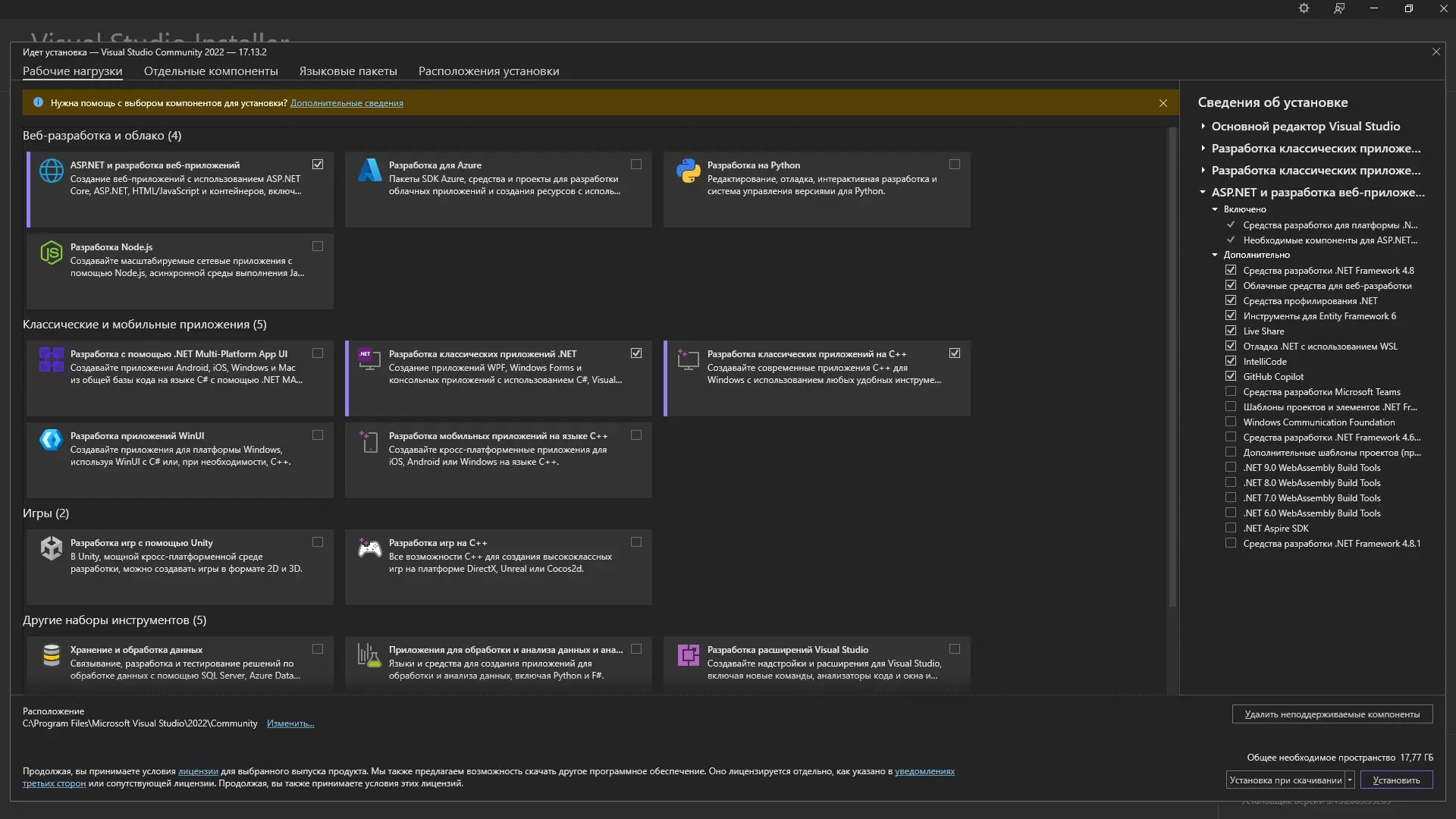Click Изменить link for install location
This screenshot has height=819, width=1456.
[290, 723]
